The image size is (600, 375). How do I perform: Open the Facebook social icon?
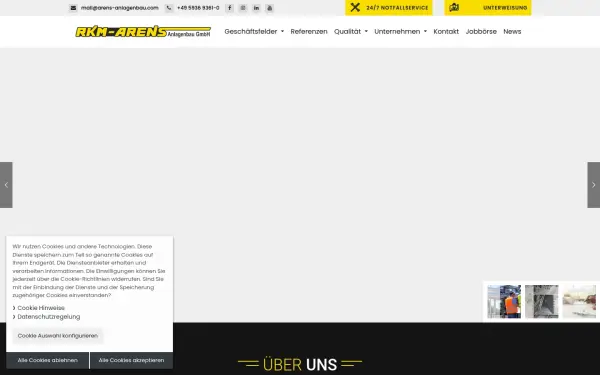point(229,8)
